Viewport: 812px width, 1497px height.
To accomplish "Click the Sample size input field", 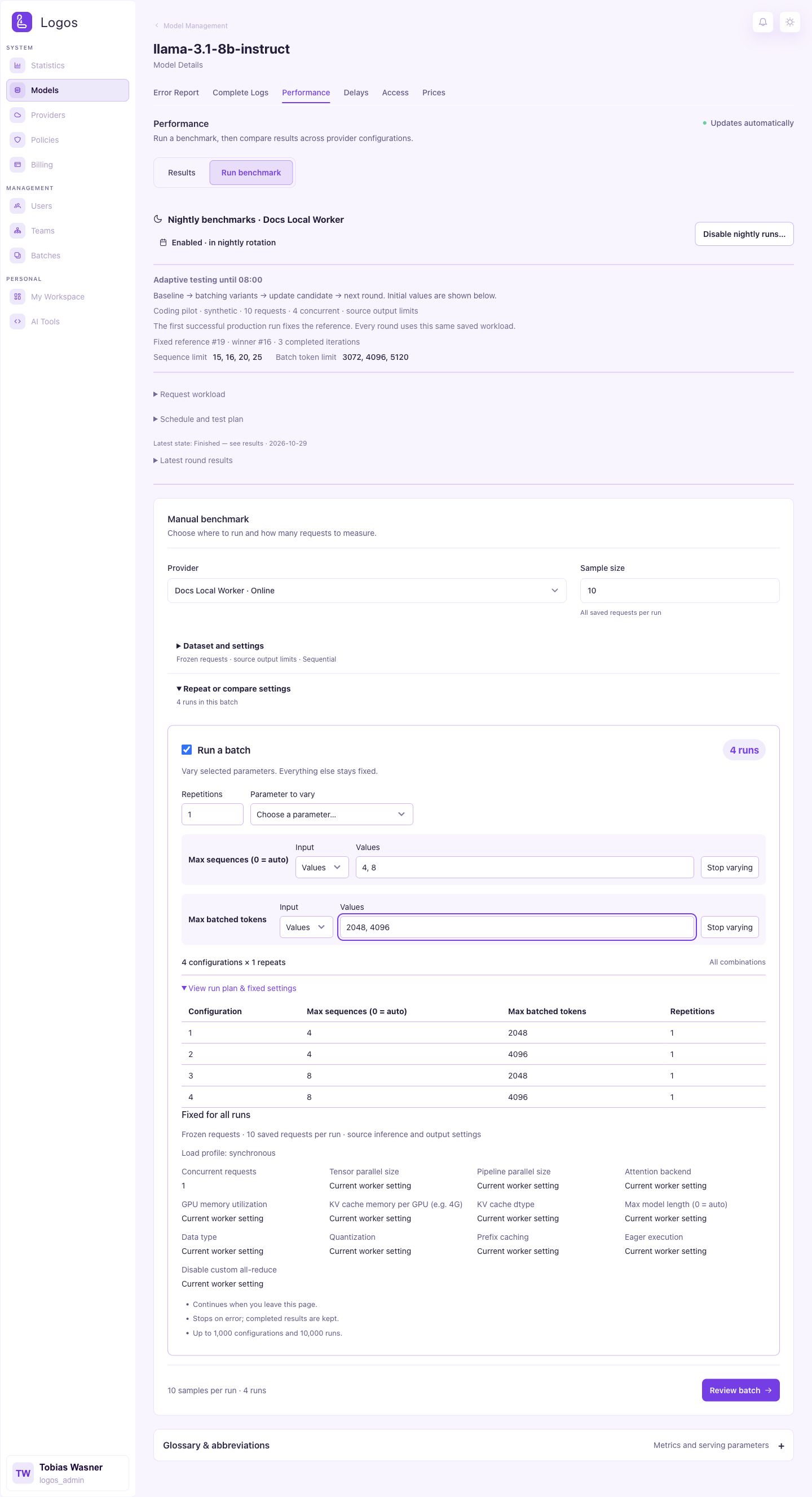I will click(x=679, y=591).
